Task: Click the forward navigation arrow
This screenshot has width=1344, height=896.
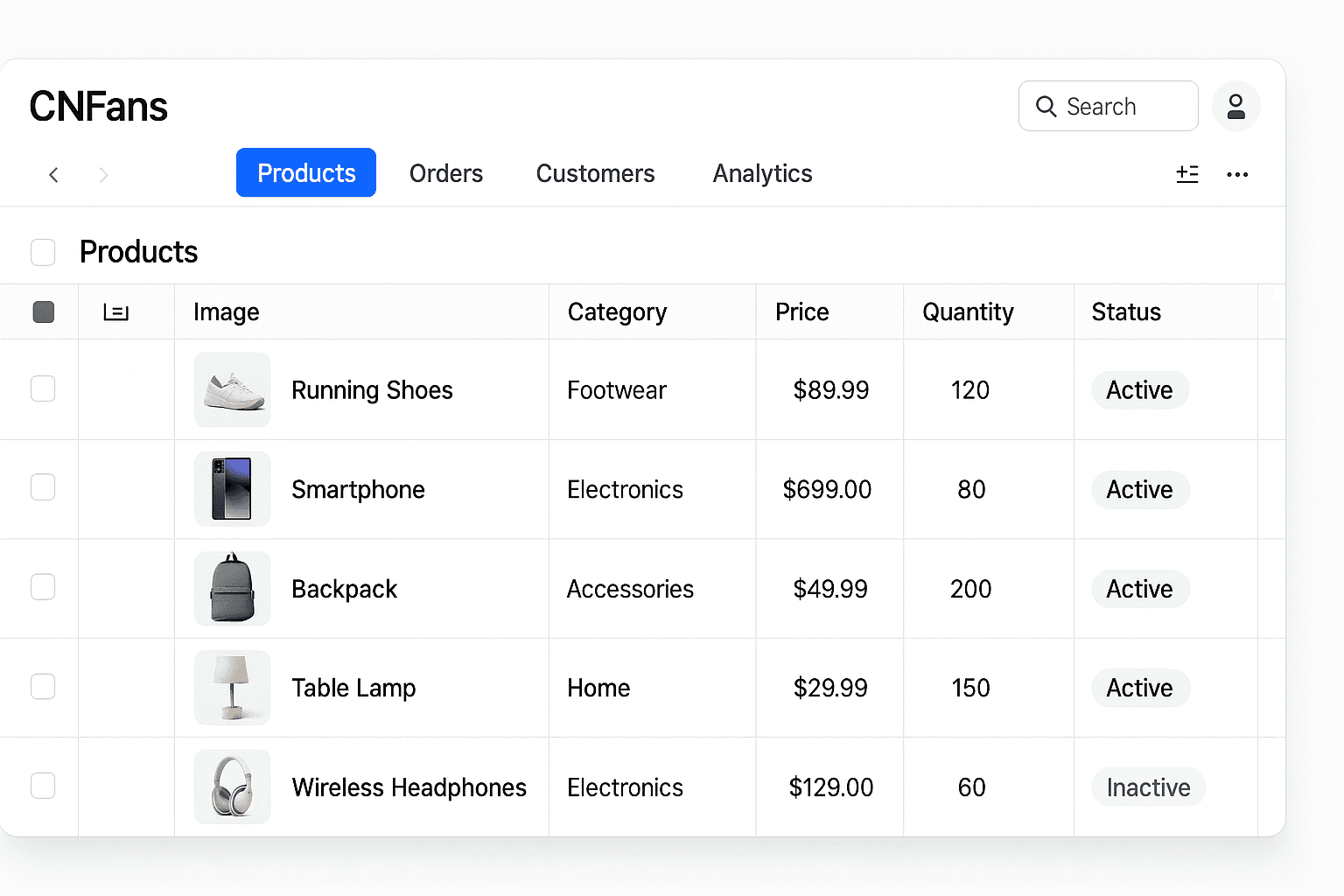Action: [x=103, y=175]
